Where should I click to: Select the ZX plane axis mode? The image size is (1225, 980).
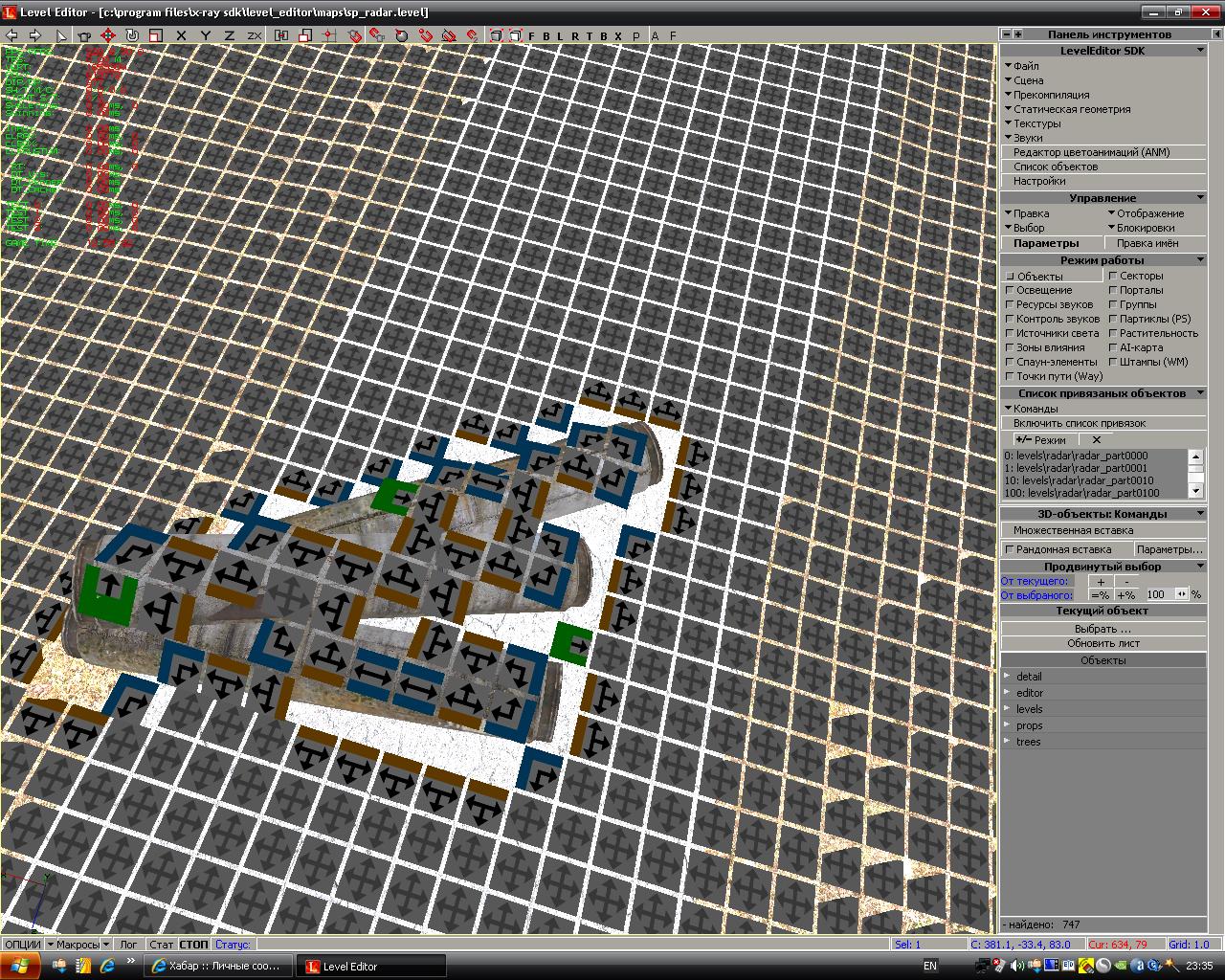254,35
